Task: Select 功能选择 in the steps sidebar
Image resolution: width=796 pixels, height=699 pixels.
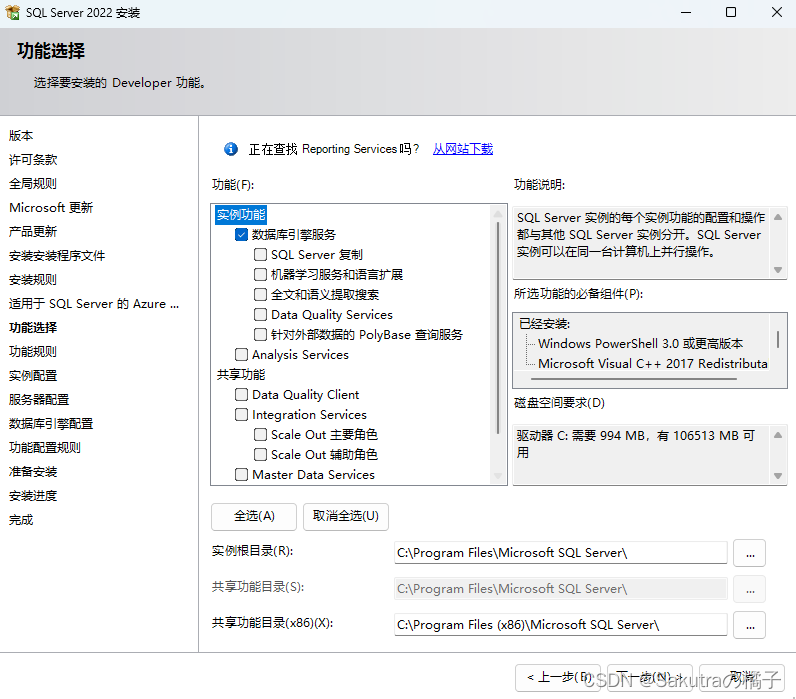Action: pyautogui.click(x=32, y=327)
